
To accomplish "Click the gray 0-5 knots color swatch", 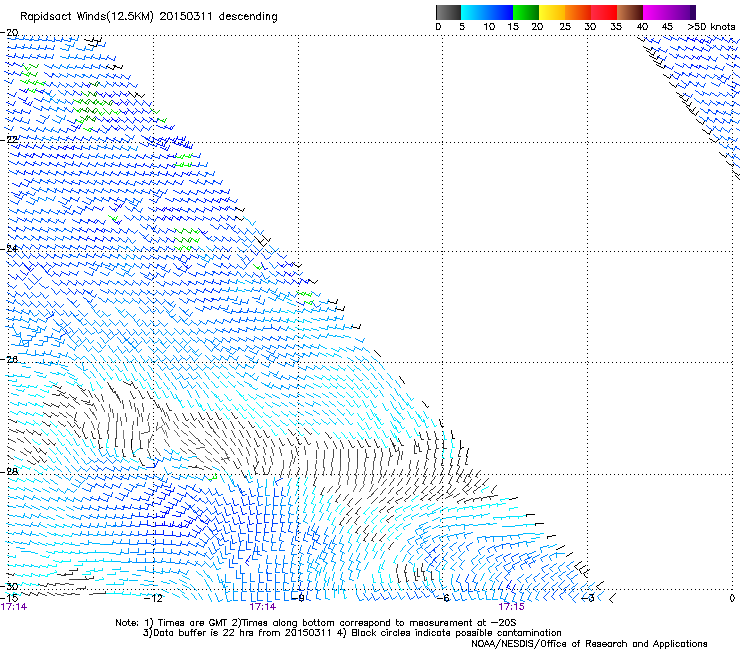I will pyautogui.click(x=448, y=12).
